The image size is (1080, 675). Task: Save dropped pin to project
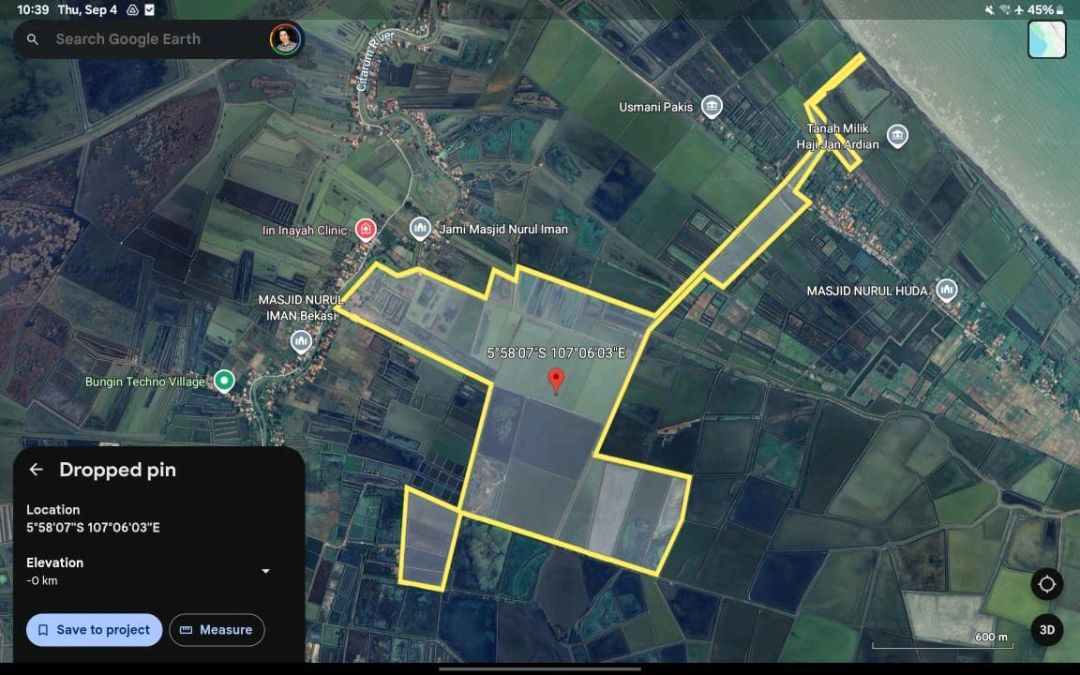(x=94, y=630)
